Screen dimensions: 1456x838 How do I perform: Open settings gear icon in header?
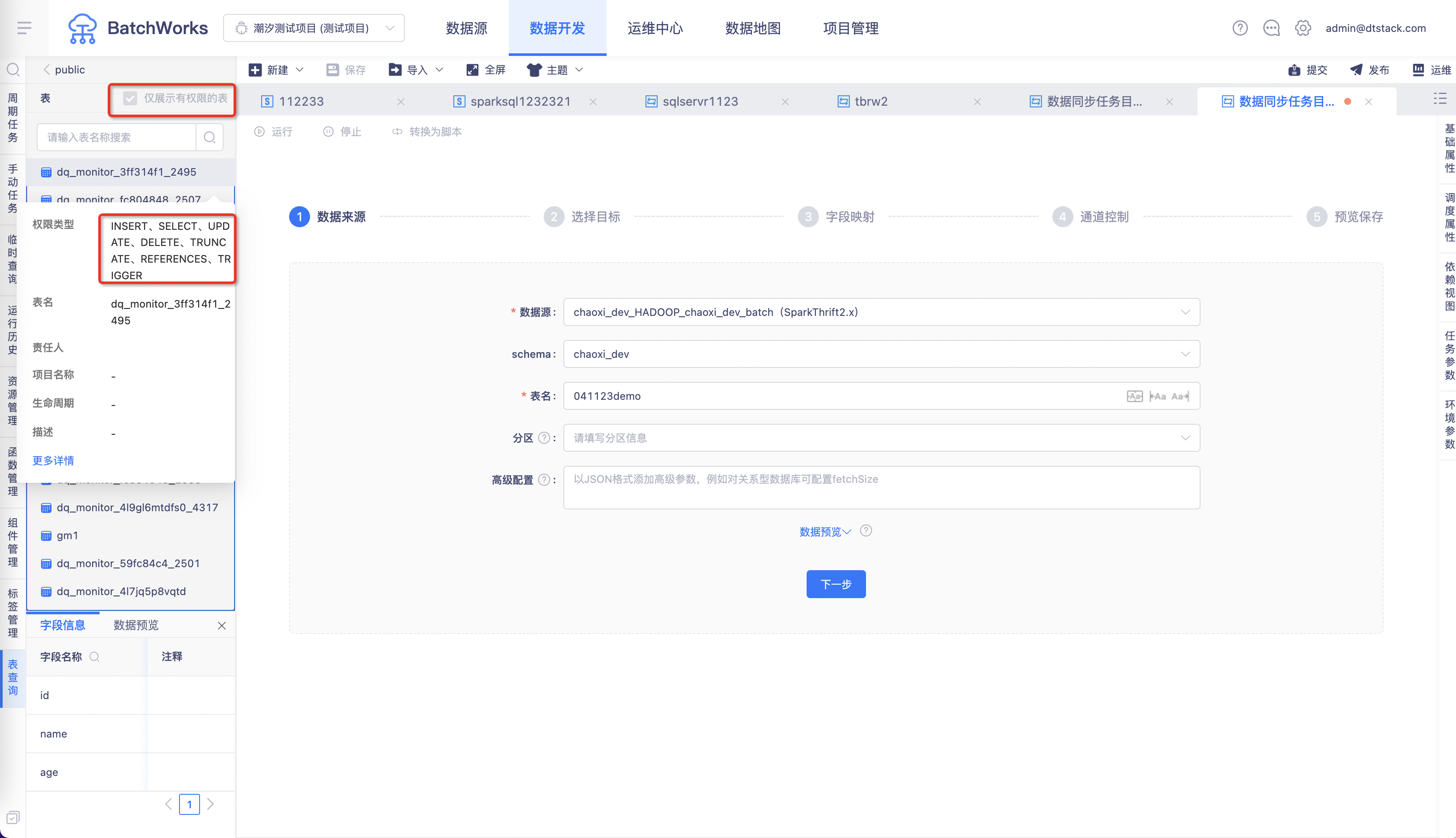tap(1303, 28)
